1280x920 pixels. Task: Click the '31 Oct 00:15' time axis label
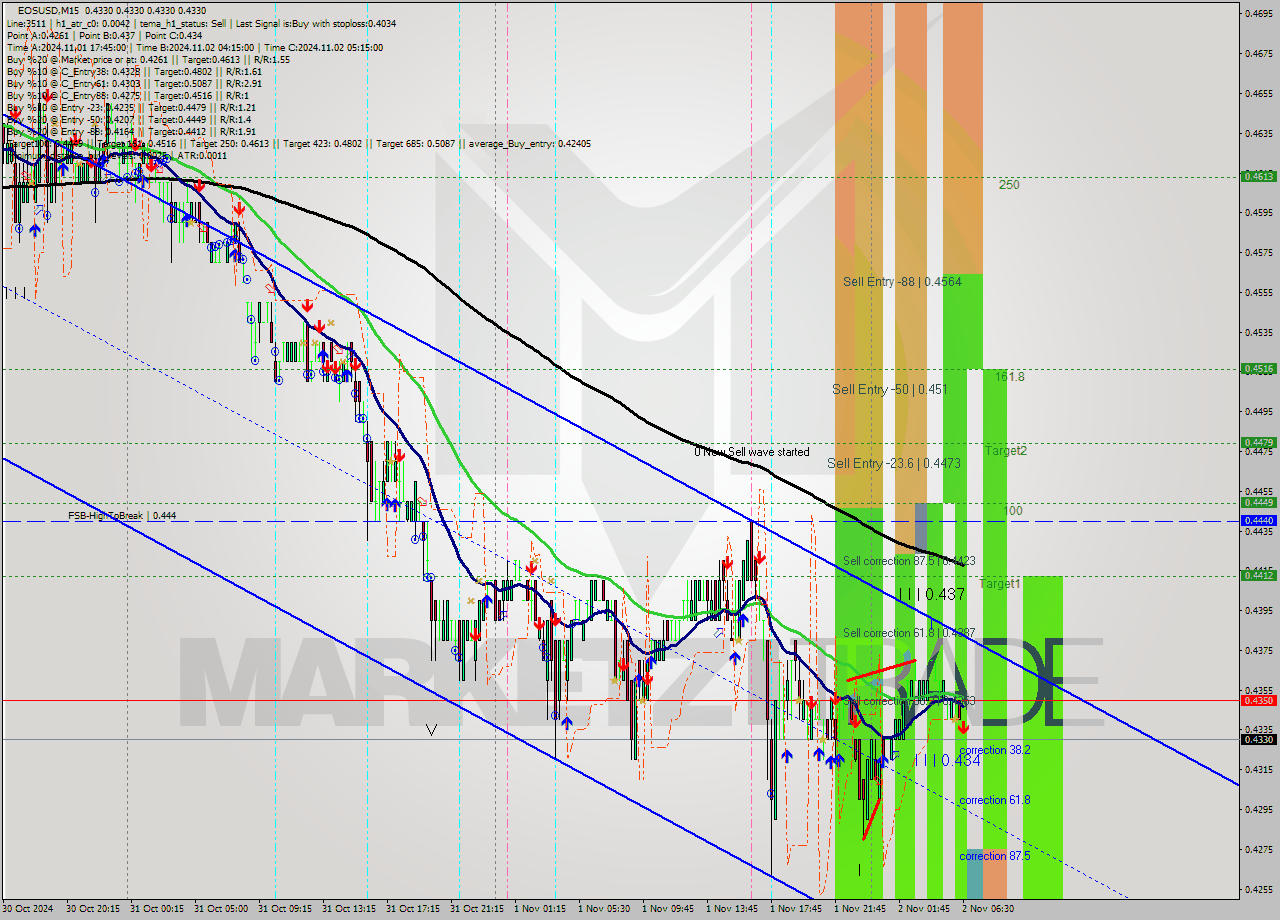tap(157, 909)
